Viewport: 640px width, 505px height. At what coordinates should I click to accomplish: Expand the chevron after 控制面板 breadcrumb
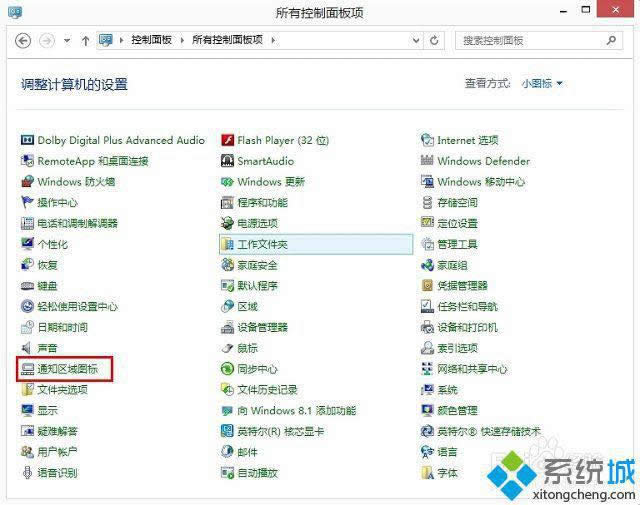[182, 40]
